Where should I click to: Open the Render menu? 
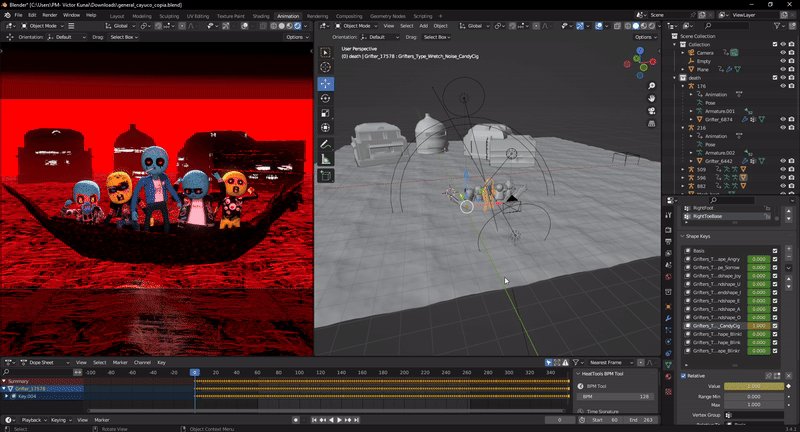pos(49,15)
